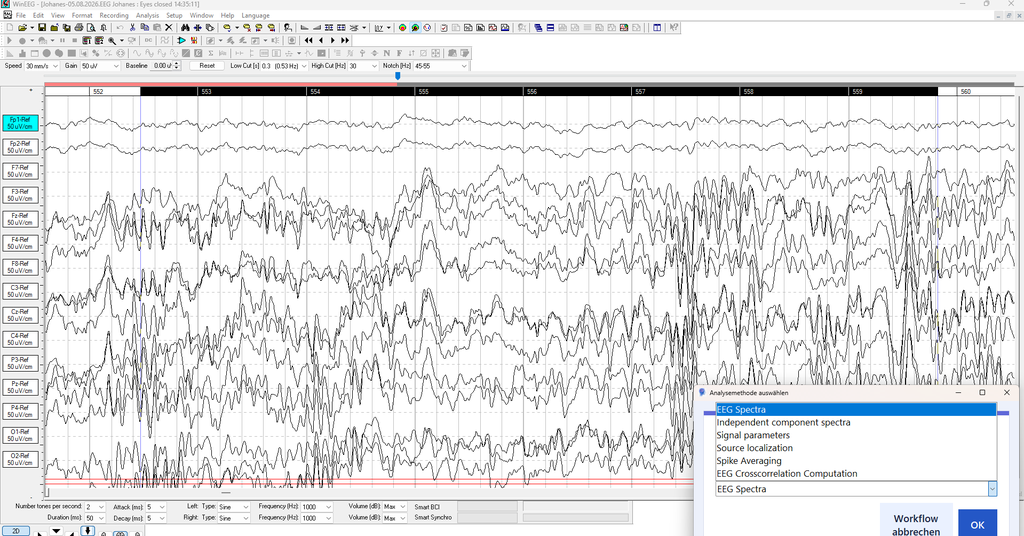Select the O1-Ref channel label
This screenshot has width=1024, height=536.
(x=20, y=435)
